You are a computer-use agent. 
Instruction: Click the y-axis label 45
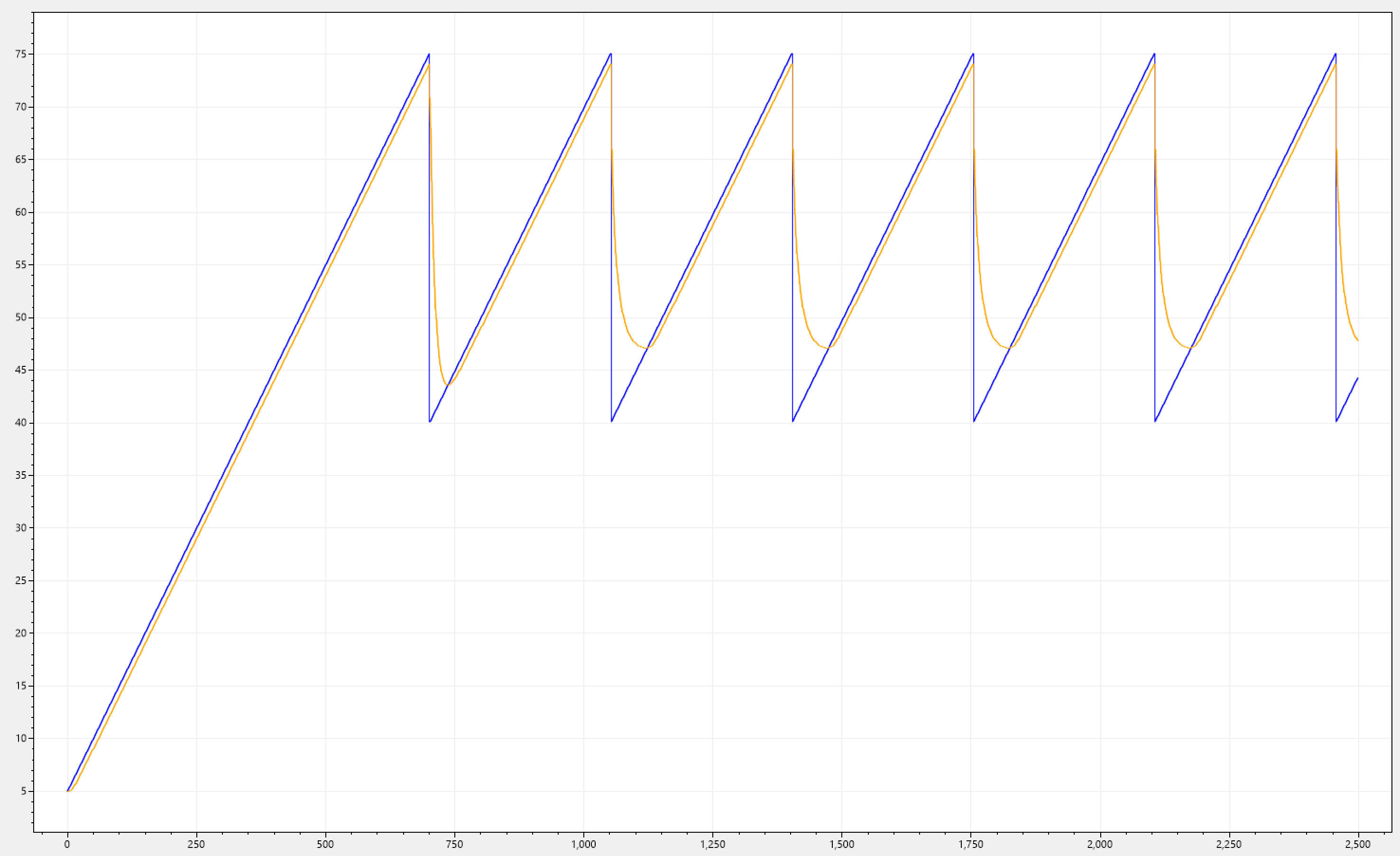[x=21, y=370]
